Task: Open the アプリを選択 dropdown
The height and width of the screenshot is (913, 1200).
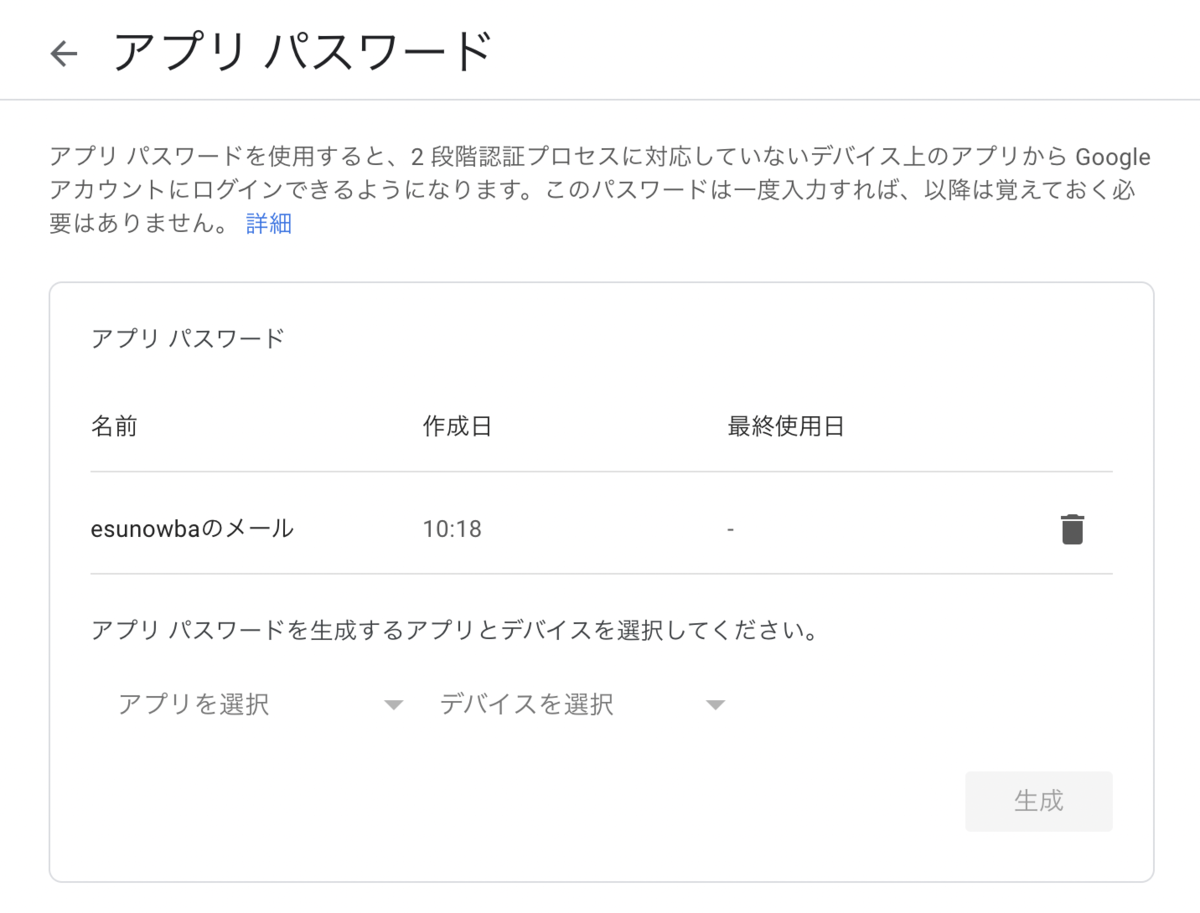Action: pos(260,705)
